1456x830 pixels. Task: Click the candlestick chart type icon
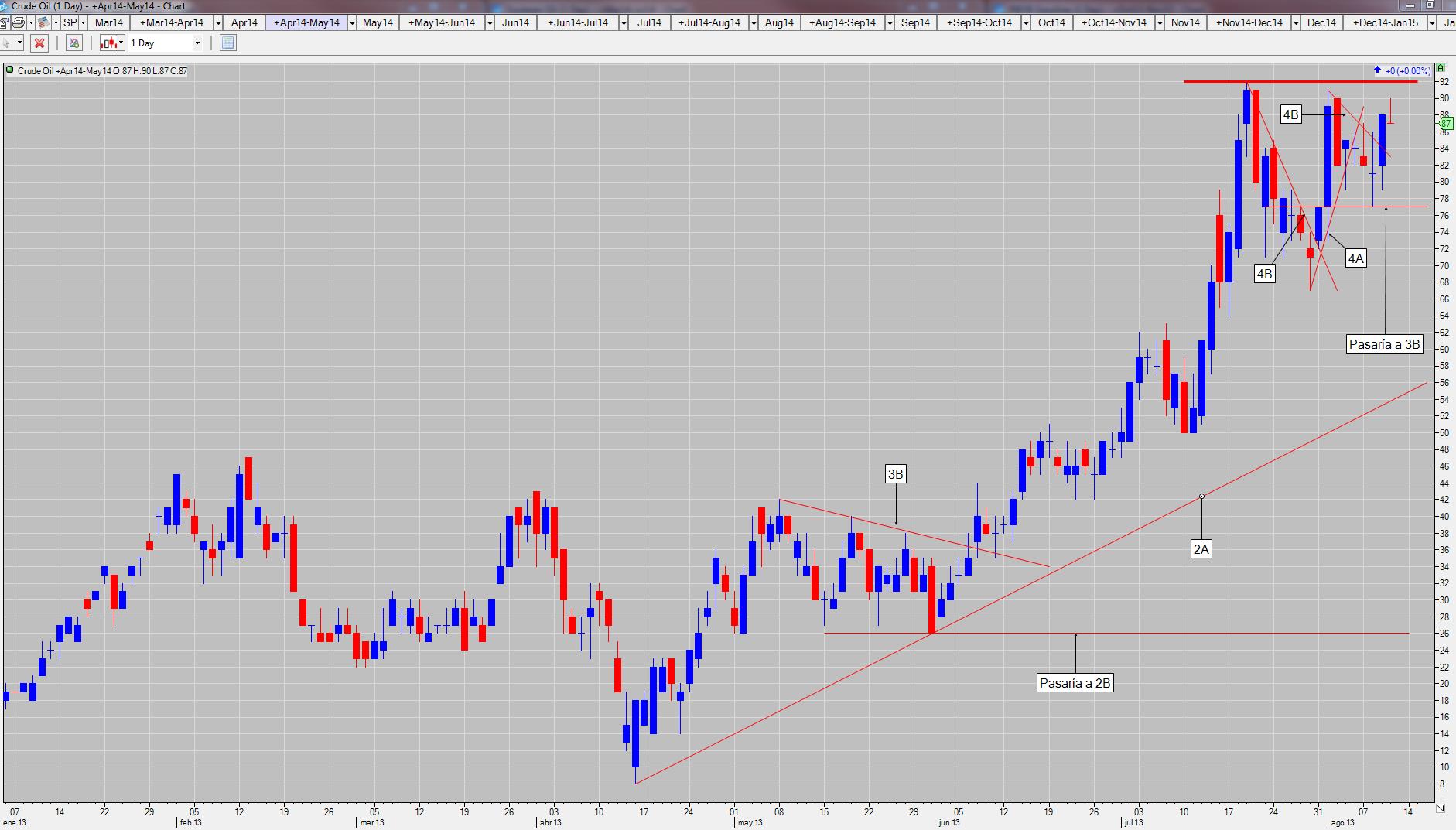[x=109, y=43]
